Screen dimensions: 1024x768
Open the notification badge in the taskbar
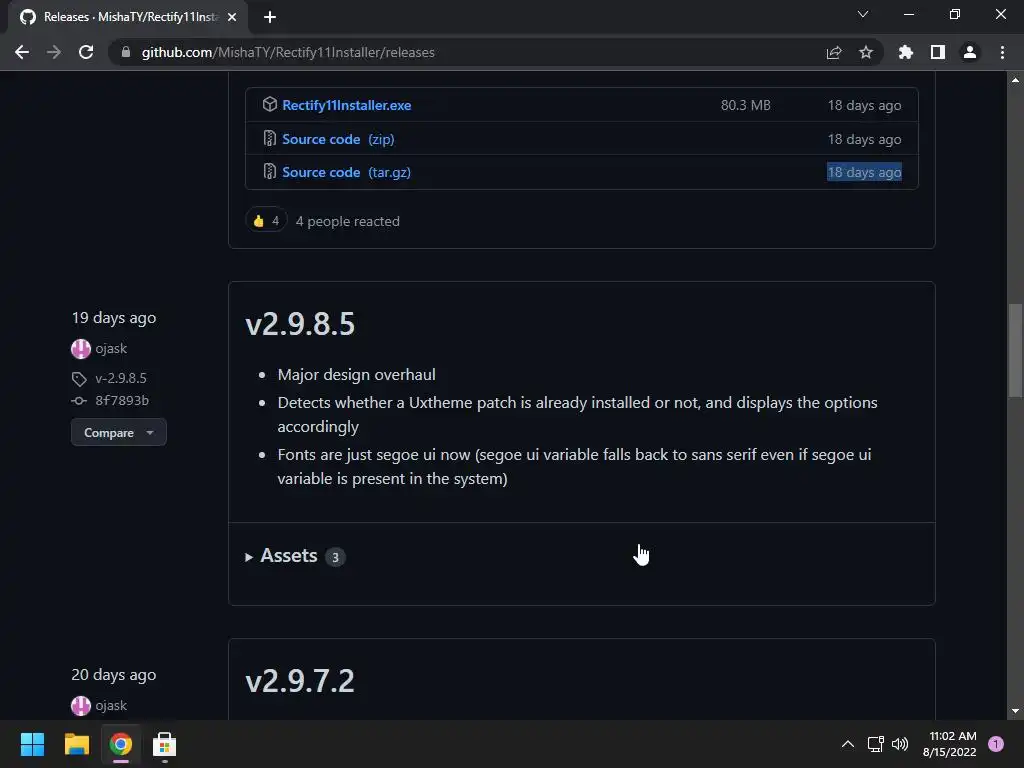[x=996, y=744]
